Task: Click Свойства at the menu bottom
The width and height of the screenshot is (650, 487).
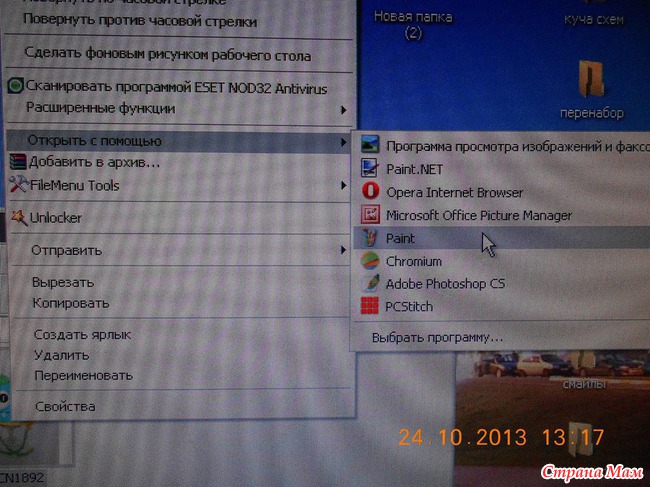Action: point(65,406)
